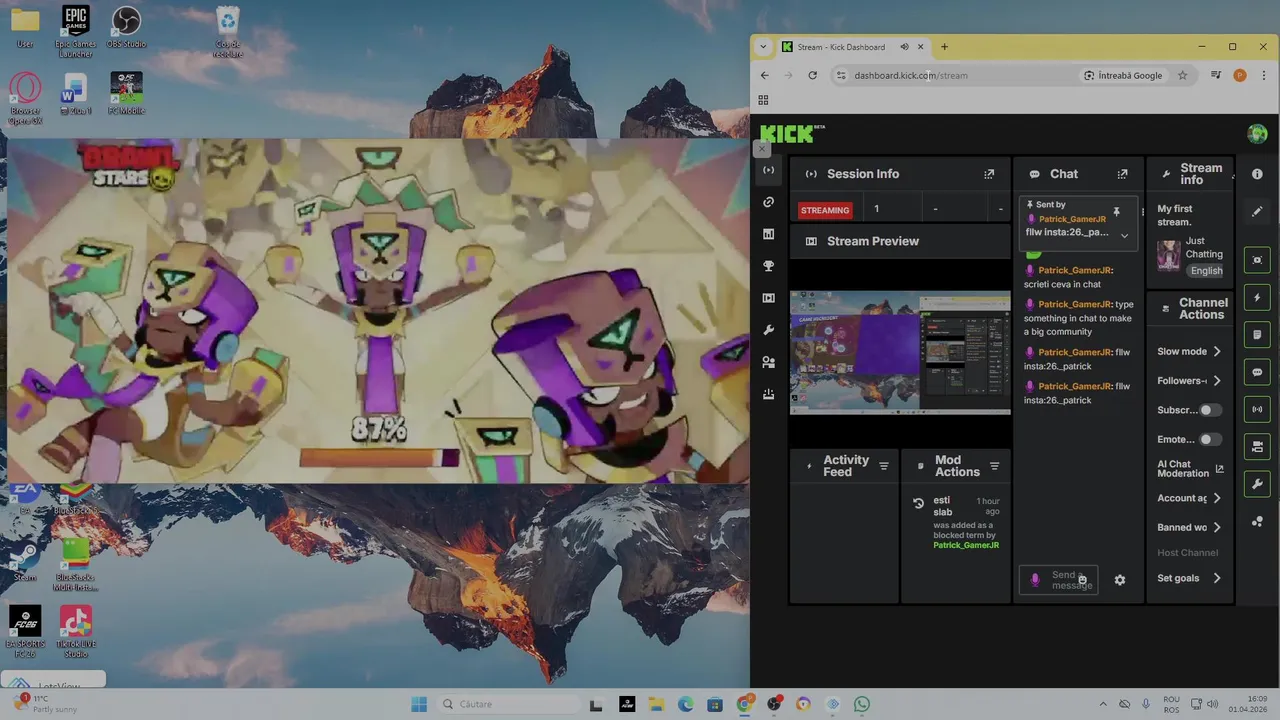This screenshot has height=720, width=1280.
Task: Open Mod Actions filter menu
Action: [x=994, y=466]
